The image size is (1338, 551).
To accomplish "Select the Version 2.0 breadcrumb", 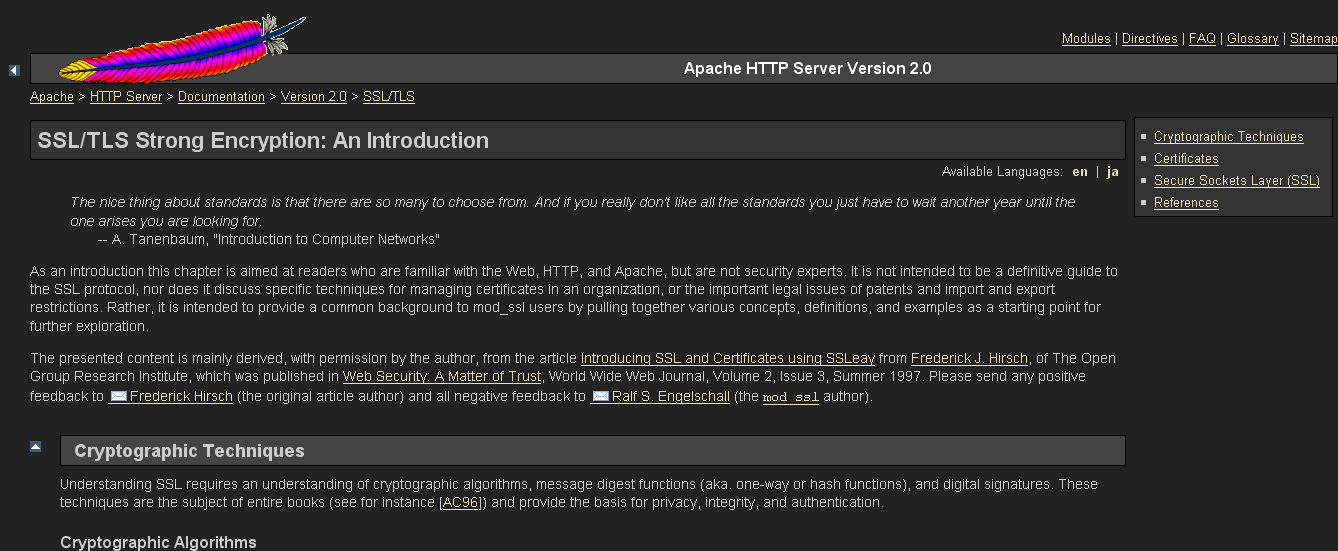I will pyautogui.click(x=313, y=97).
